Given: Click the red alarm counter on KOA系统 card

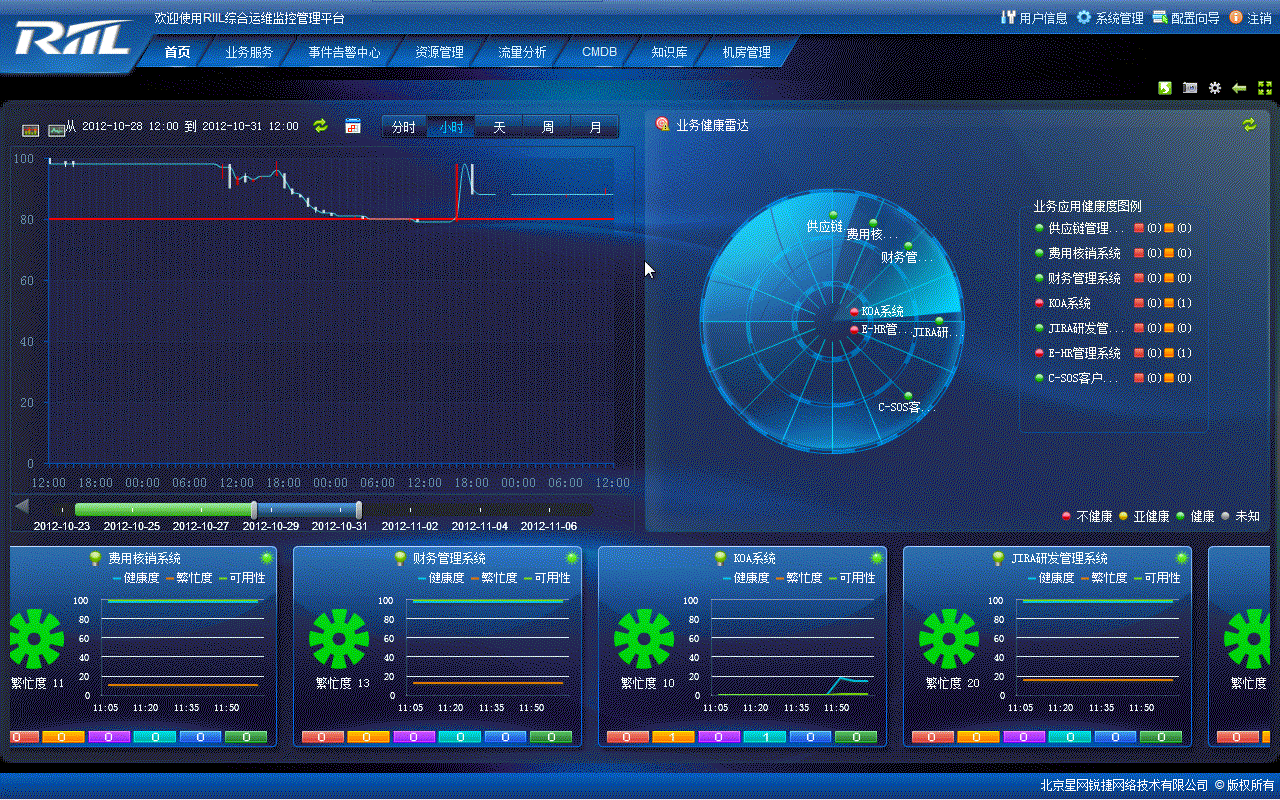Looking at the screenshot, I should (627, 737).
